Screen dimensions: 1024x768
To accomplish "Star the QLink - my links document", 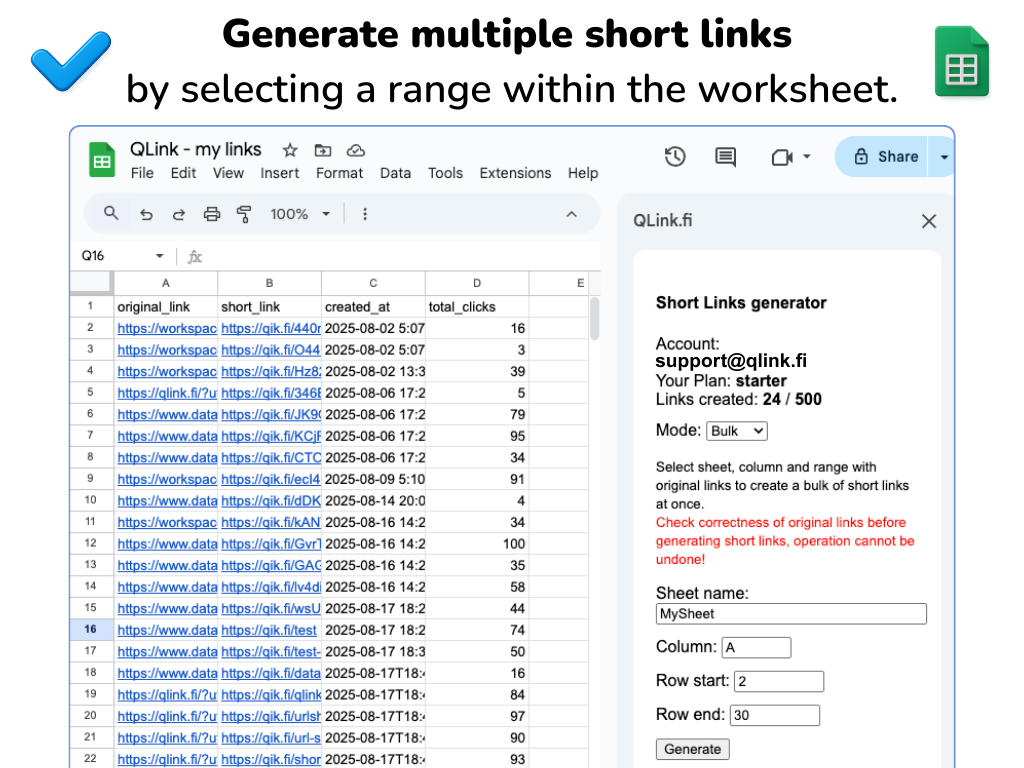I will click(290, 151).
